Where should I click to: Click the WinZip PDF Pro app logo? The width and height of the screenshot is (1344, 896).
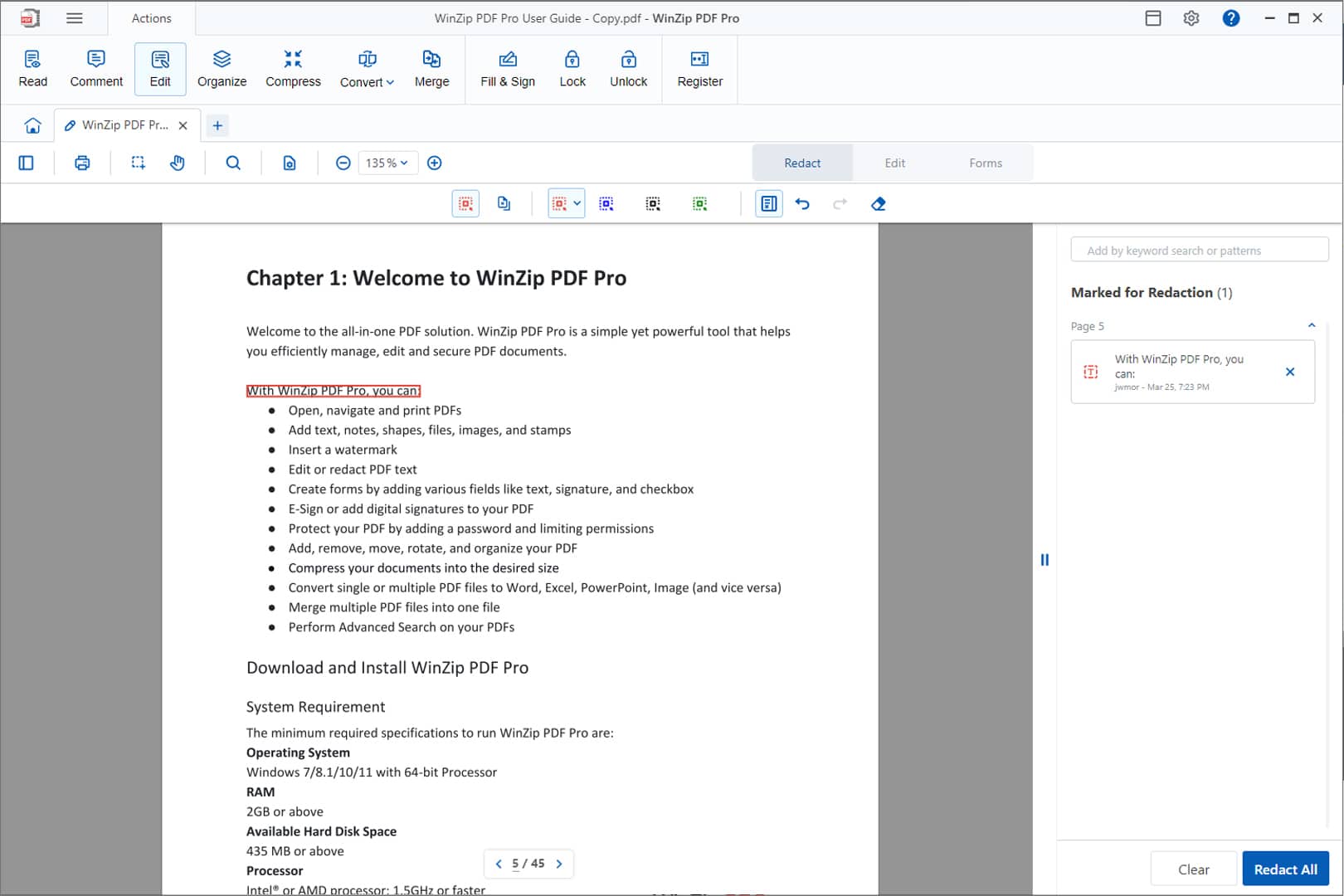click(x=30, y=18)
